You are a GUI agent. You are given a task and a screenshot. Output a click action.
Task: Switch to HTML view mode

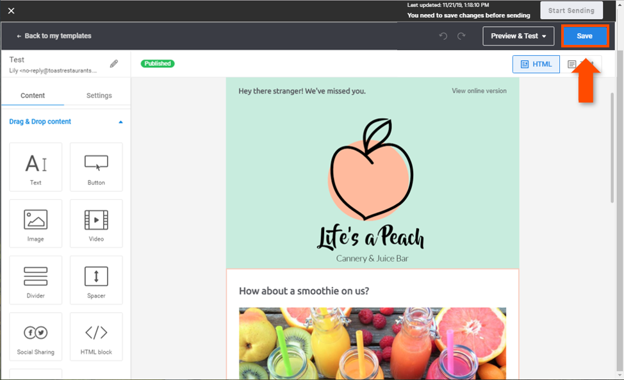coord(536,64)
